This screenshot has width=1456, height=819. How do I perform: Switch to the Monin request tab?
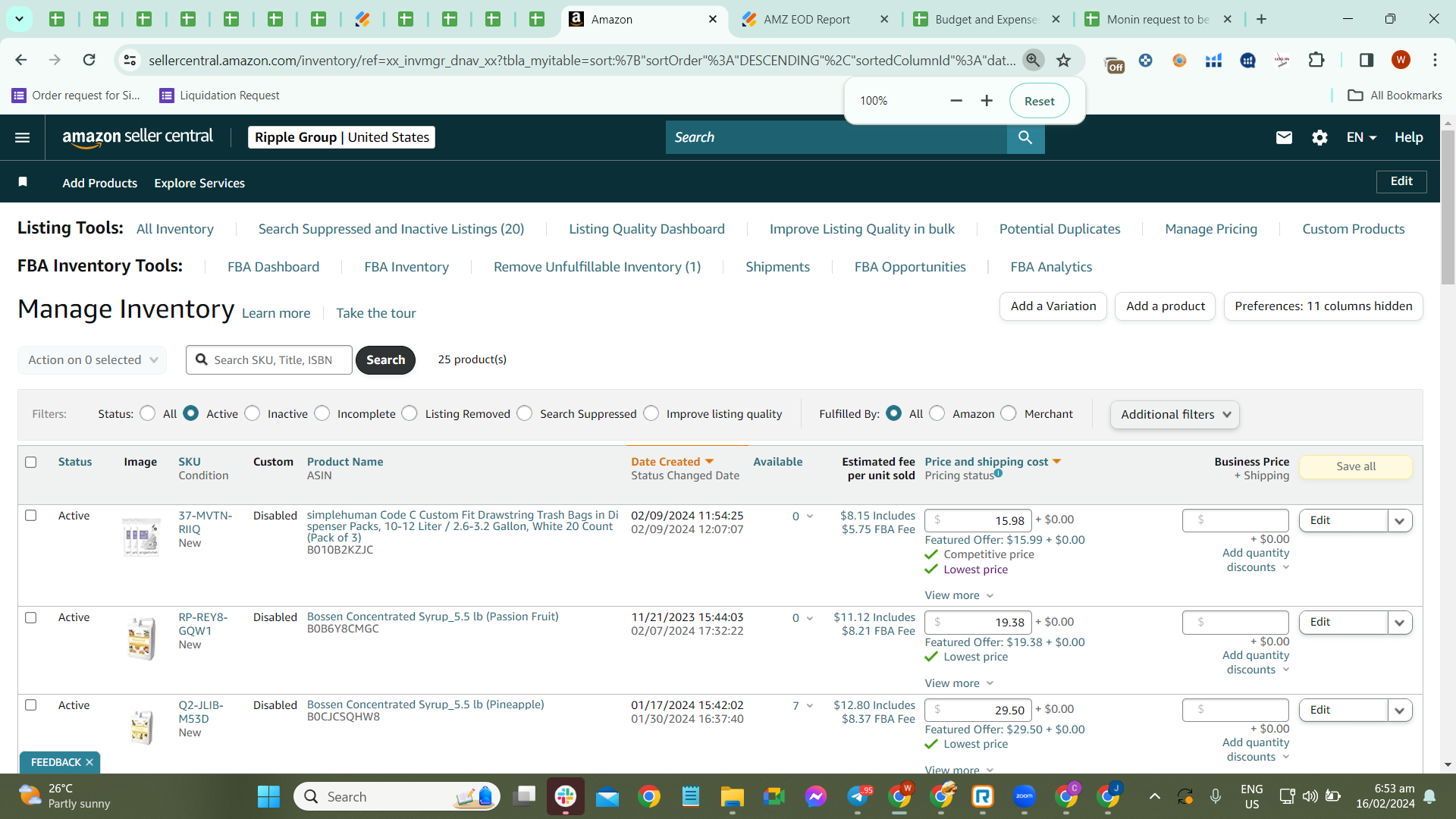coord(1159,20)
